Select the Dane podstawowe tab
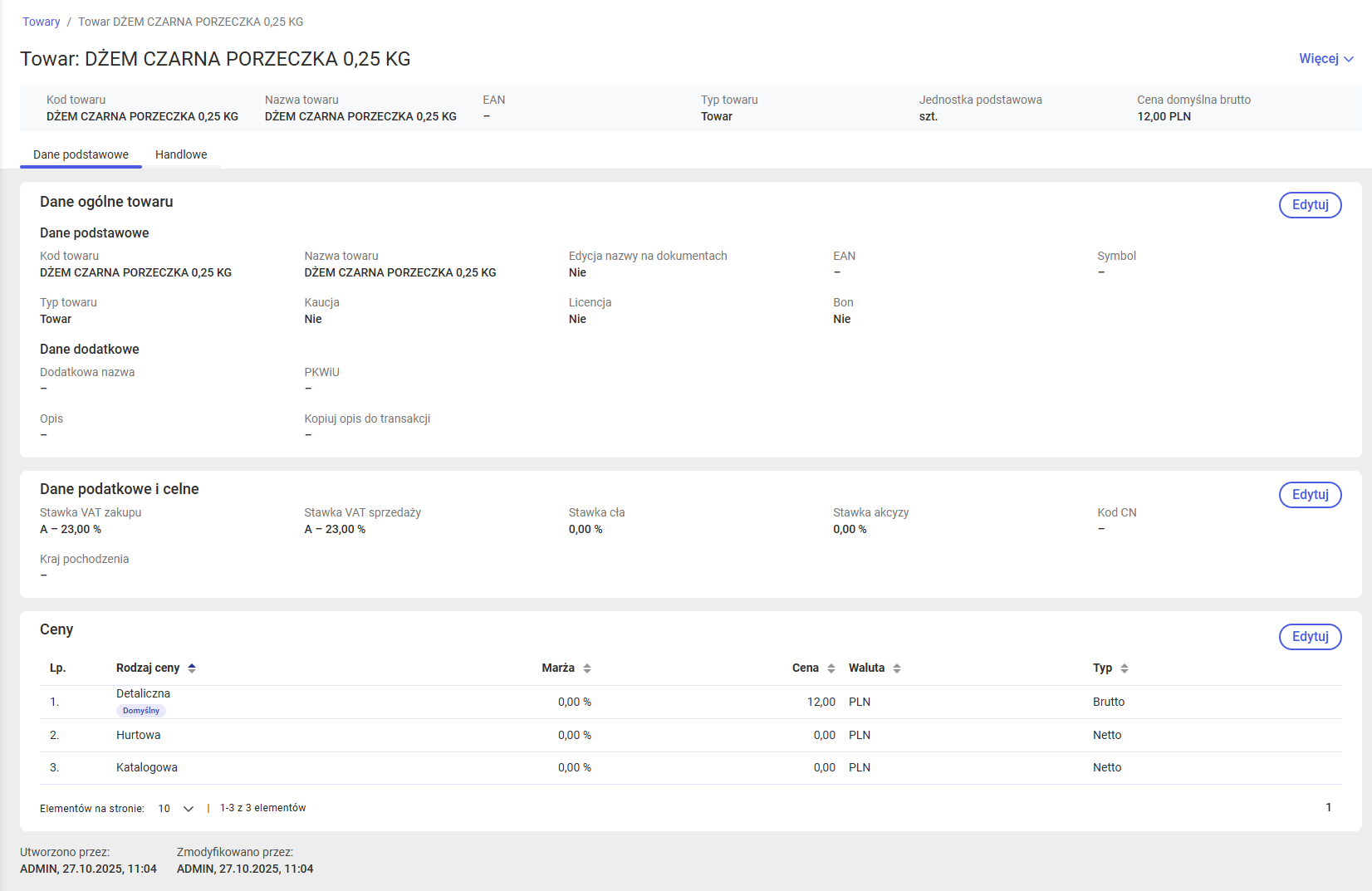The width and height of the screenshot is (1372, 891). (81, 154)
